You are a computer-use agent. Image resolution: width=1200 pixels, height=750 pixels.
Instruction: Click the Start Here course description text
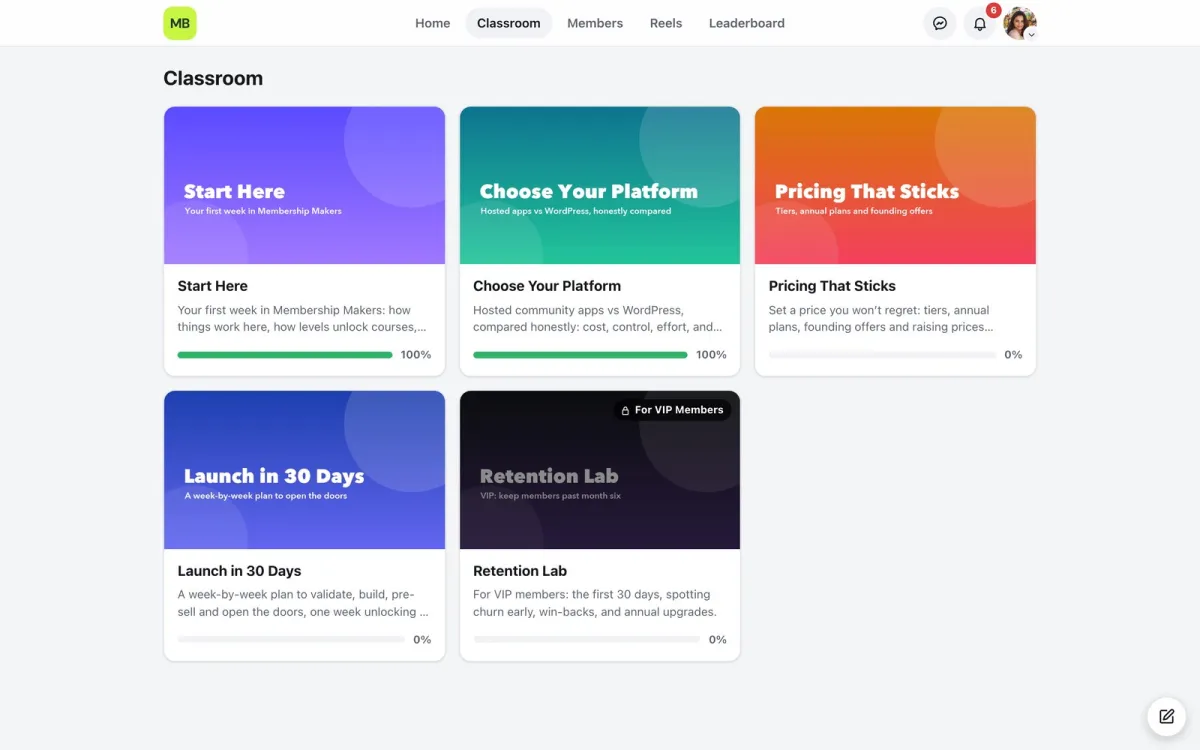(302, 319)
